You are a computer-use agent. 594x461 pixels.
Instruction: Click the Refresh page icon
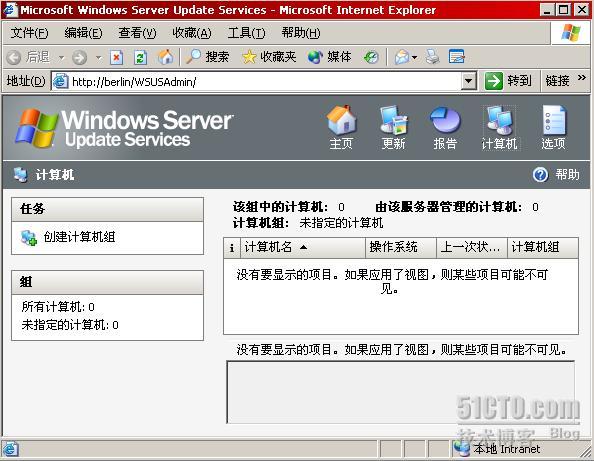point(141,58)
